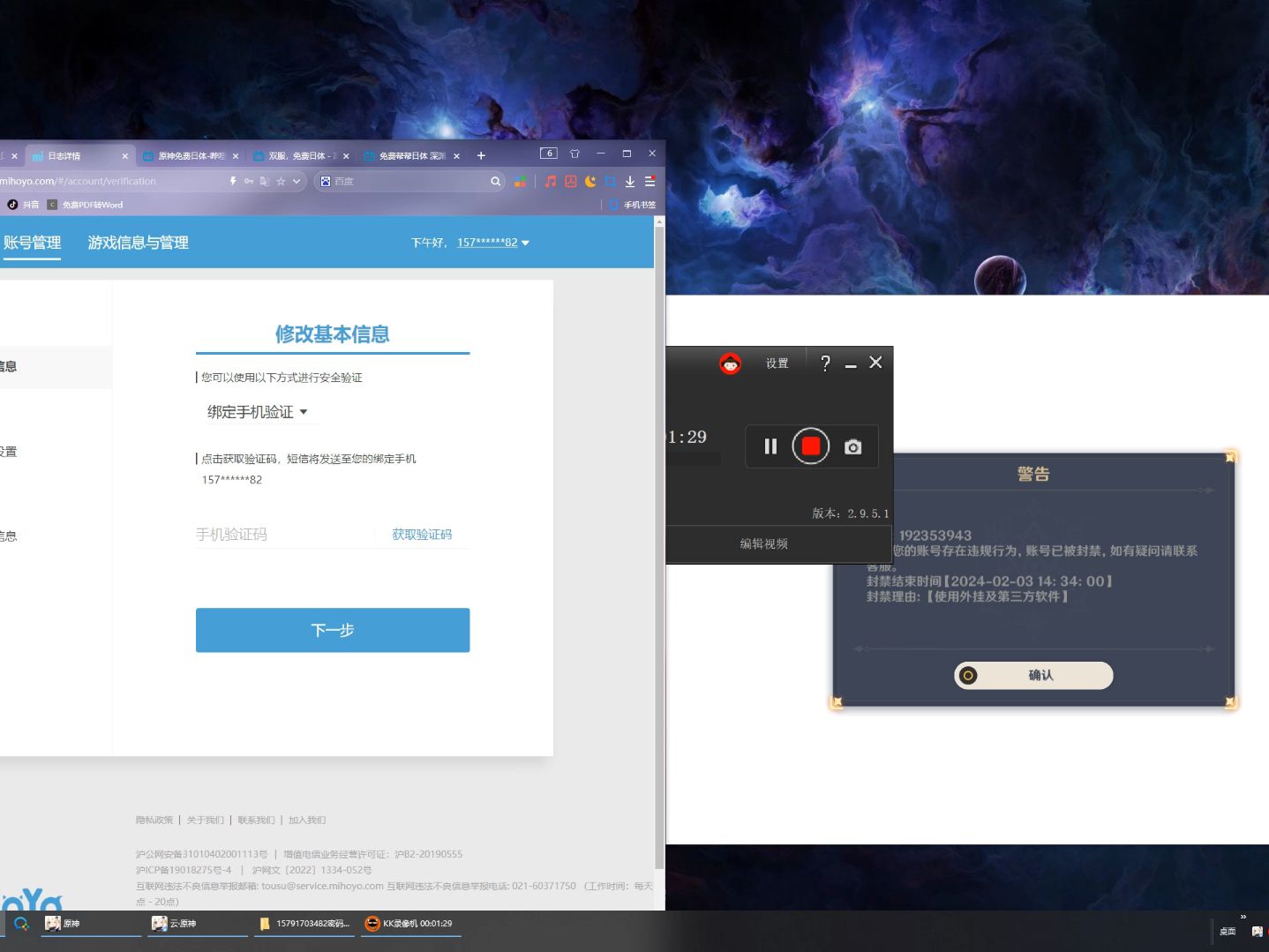The height and width of the screenshot is (952, 1269).
Task: Select the 日志详情 browser tab
Action: point(79,156)
